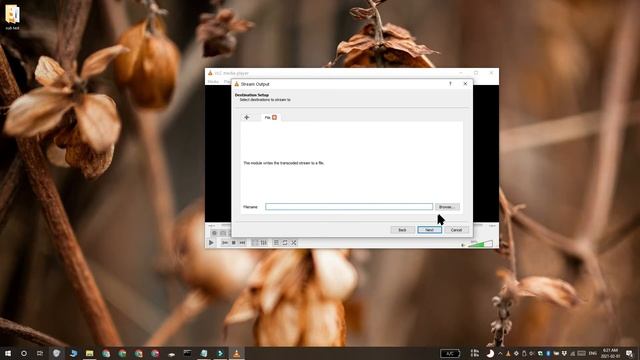
Task: Click the VLC cone tray icon
Action: click(x=508, y=353)
